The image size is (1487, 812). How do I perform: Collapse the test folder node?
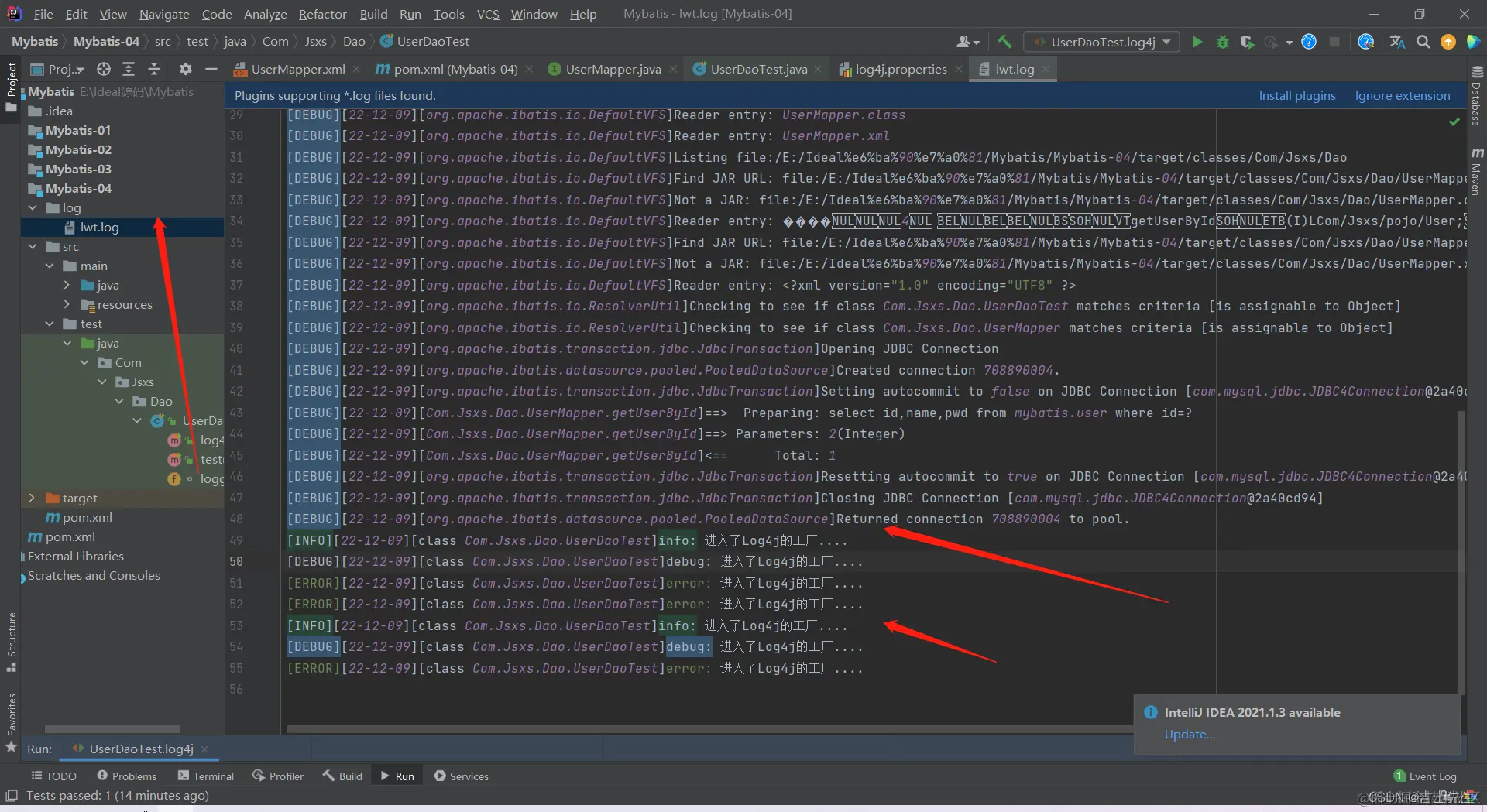50,324
